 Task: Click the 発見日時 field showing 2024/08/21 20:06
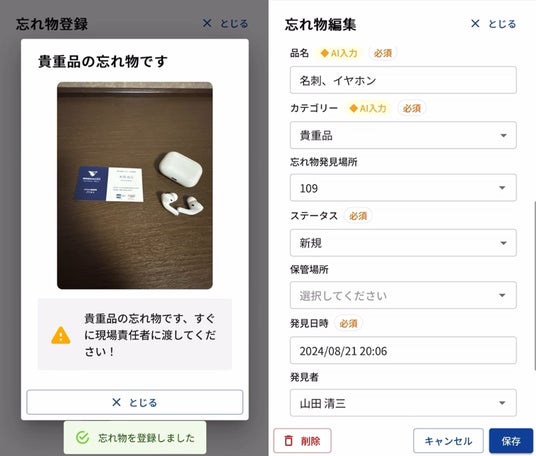pyautogui.click(x=403, y=350)
